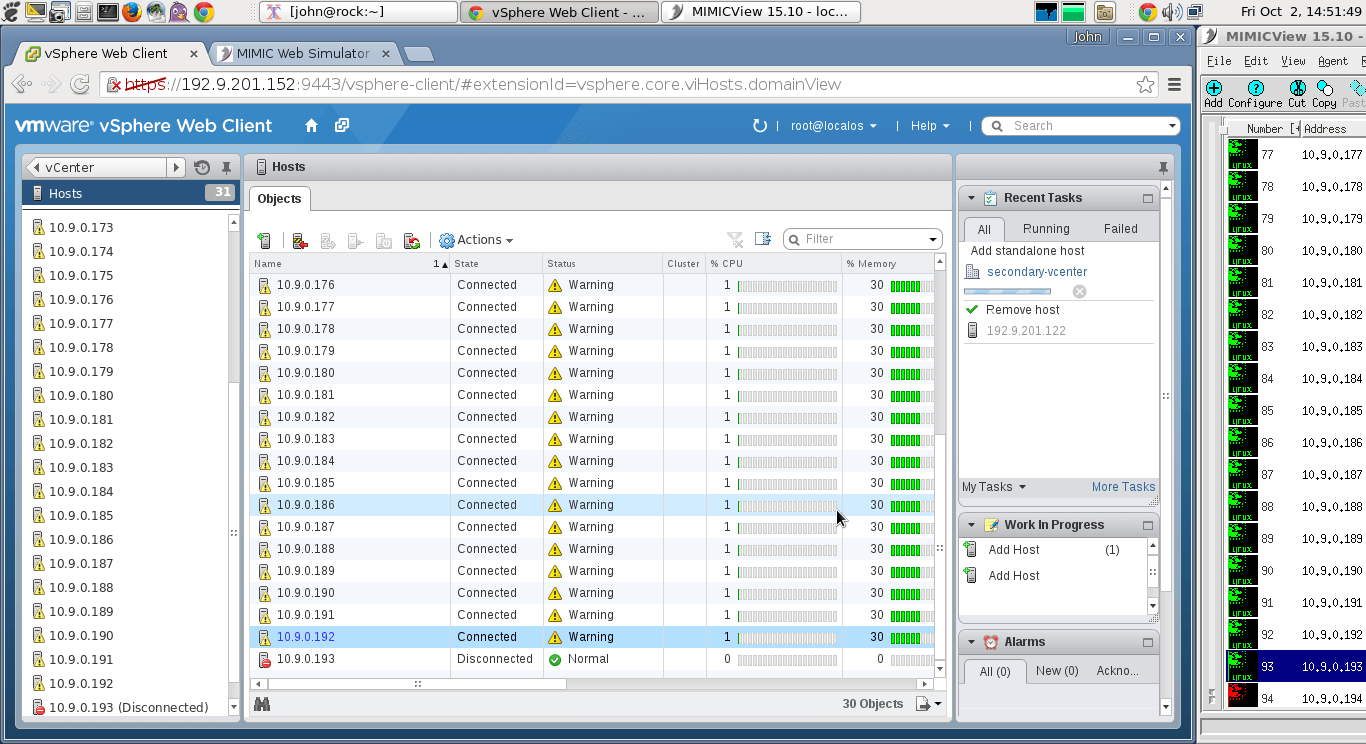The image size is (1366, 744).
Task: Launch terminal from top panel icon
Action: tap(108, 12)
